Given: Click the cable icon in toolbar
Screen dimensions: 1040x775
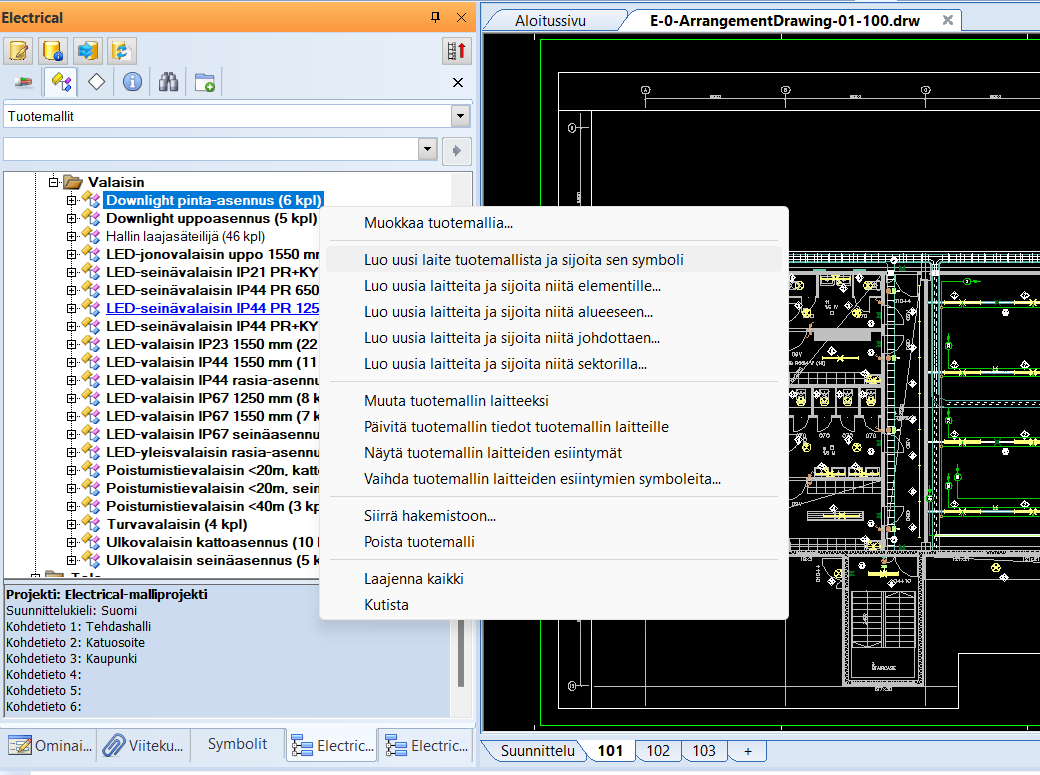Looking at the screenshot, I should coord(24,82).
